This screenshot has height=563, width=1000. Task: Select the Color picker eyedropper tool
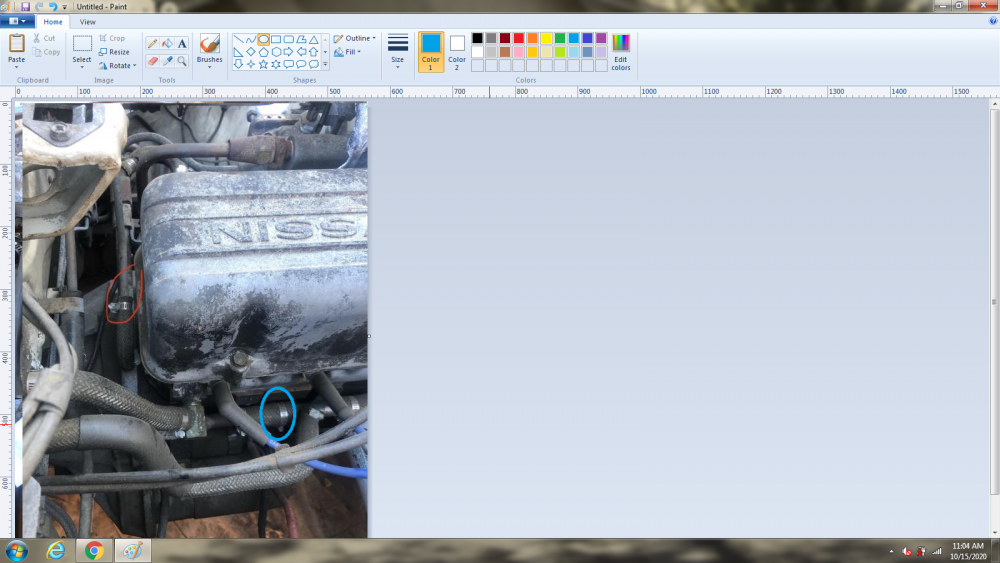(x=167, y=61)
